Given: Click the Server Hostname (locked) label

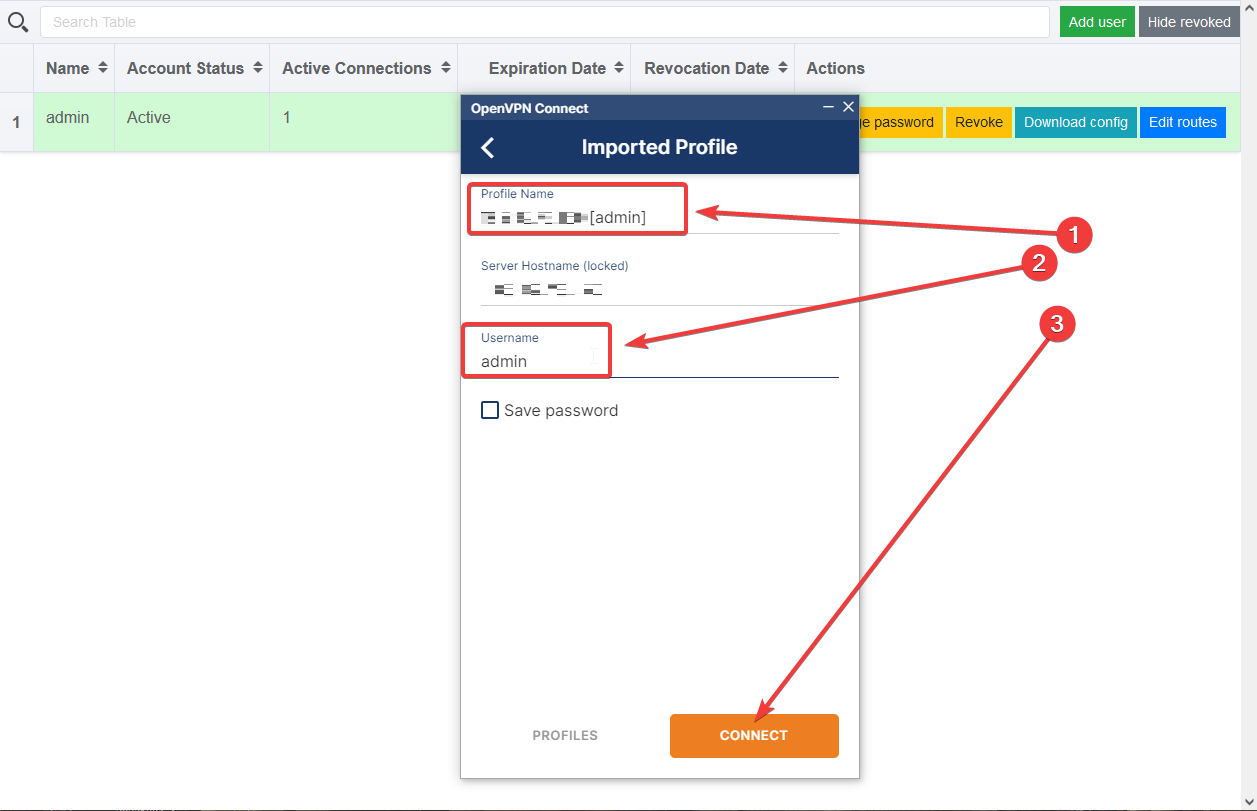Looking at the screenshot, I should [x=555, y=266].
